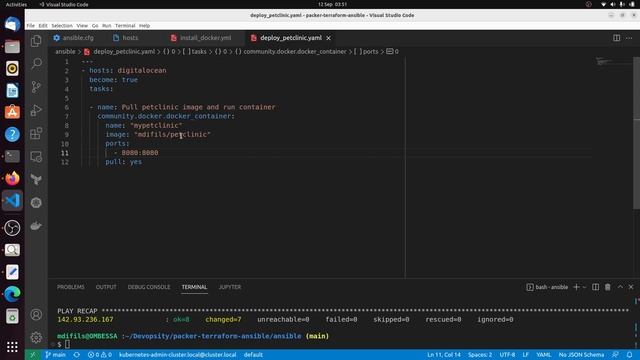Change UTF-8 file encoding

tap(507, 355)
